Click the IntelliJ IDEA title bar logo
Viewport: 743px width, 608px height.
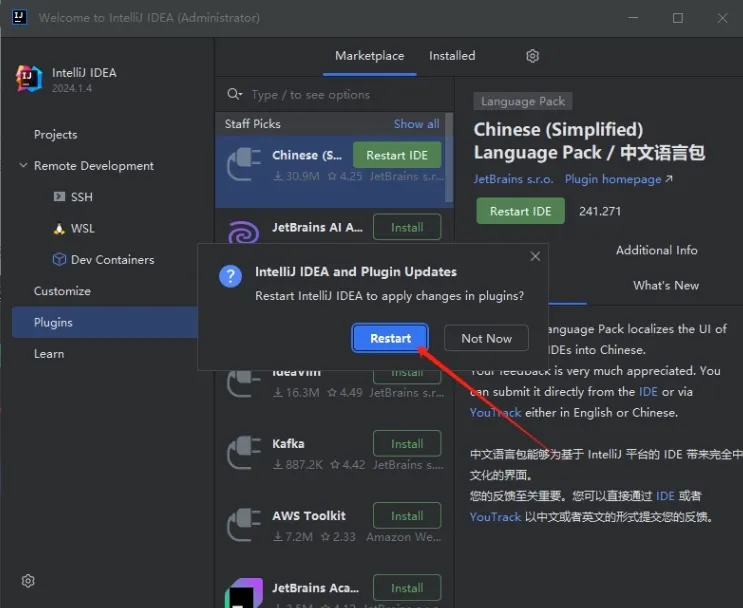coord(19,18)
